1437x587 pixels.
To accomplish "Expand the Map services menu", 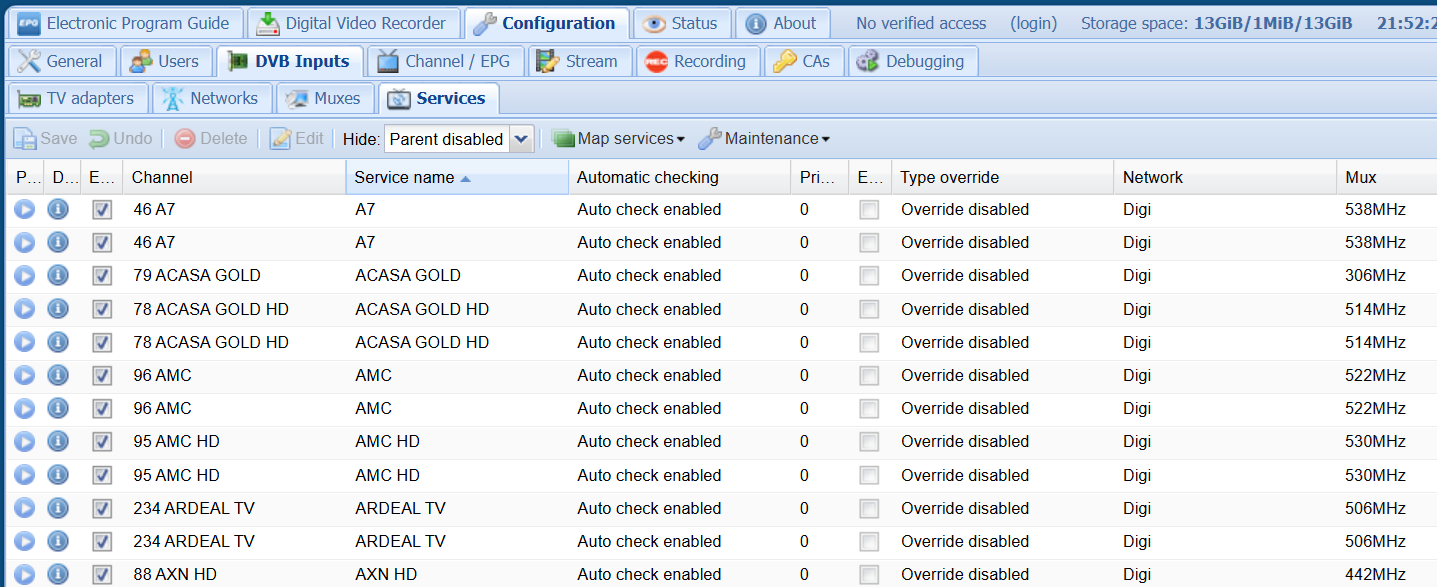I will tap(618, 139).
